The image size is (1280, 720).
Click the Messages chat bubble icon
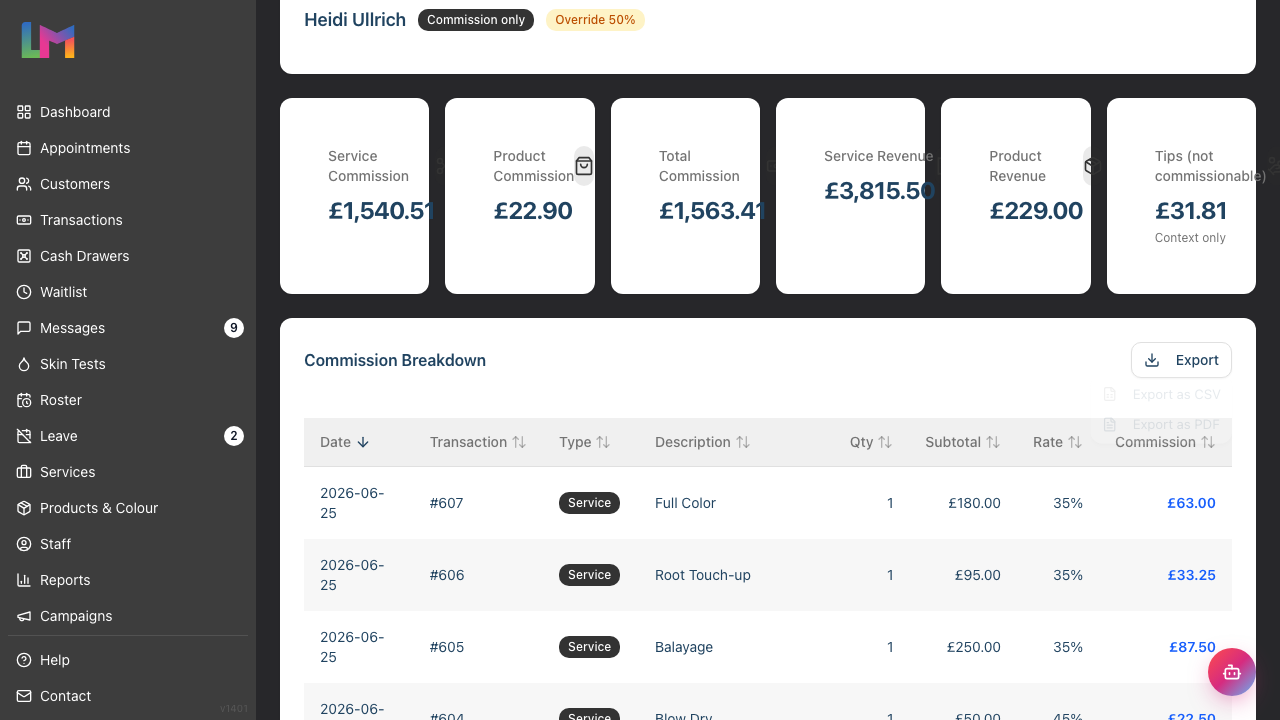pyautogui.click(x=24, y=328)
